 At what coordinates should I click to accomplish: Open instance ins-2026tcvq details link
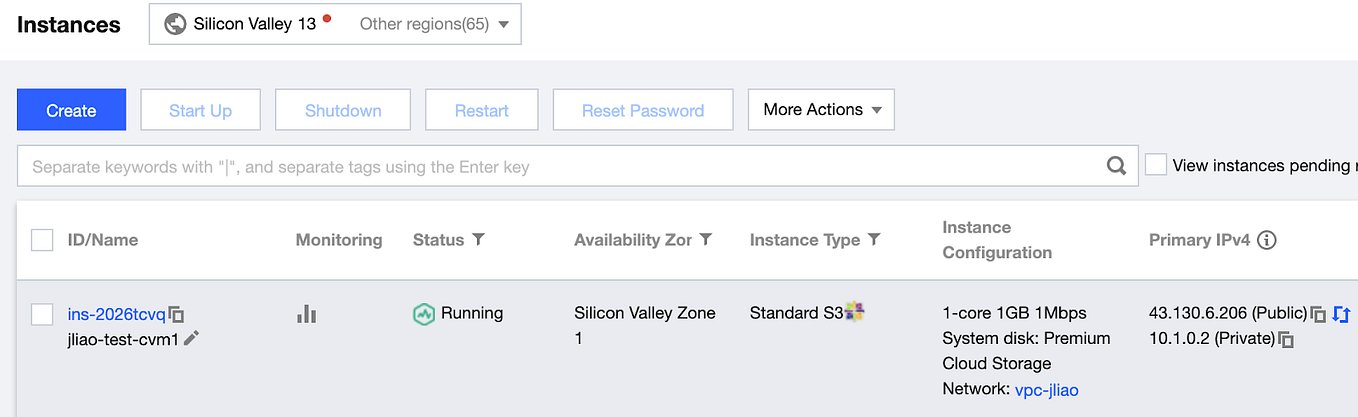[116, 314]
